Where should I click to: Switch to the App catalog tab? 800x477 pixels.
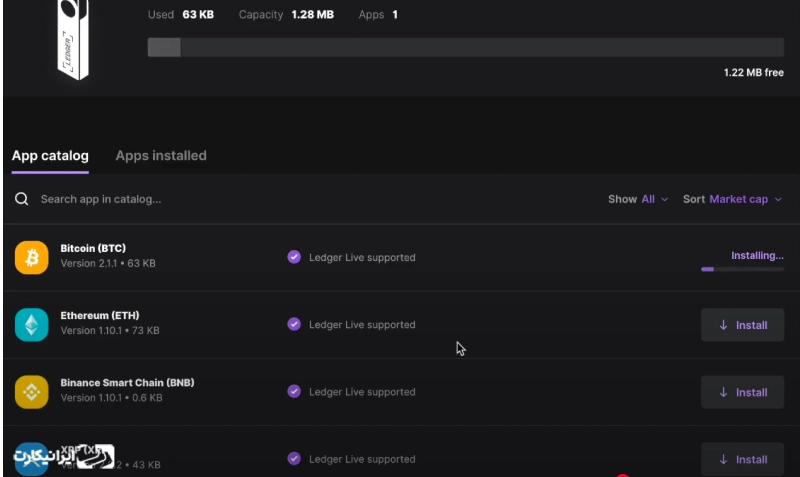tap(50, 156)
